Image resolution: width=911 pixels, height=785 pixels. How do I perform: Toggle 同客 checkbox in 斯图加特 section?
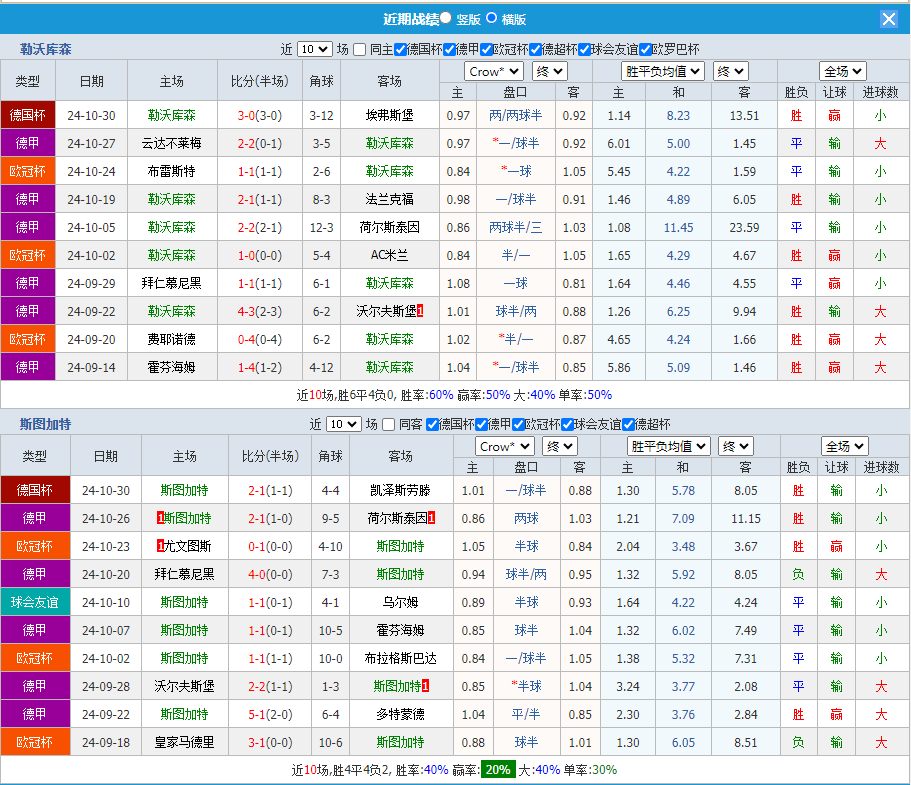[x=389, y=424]
